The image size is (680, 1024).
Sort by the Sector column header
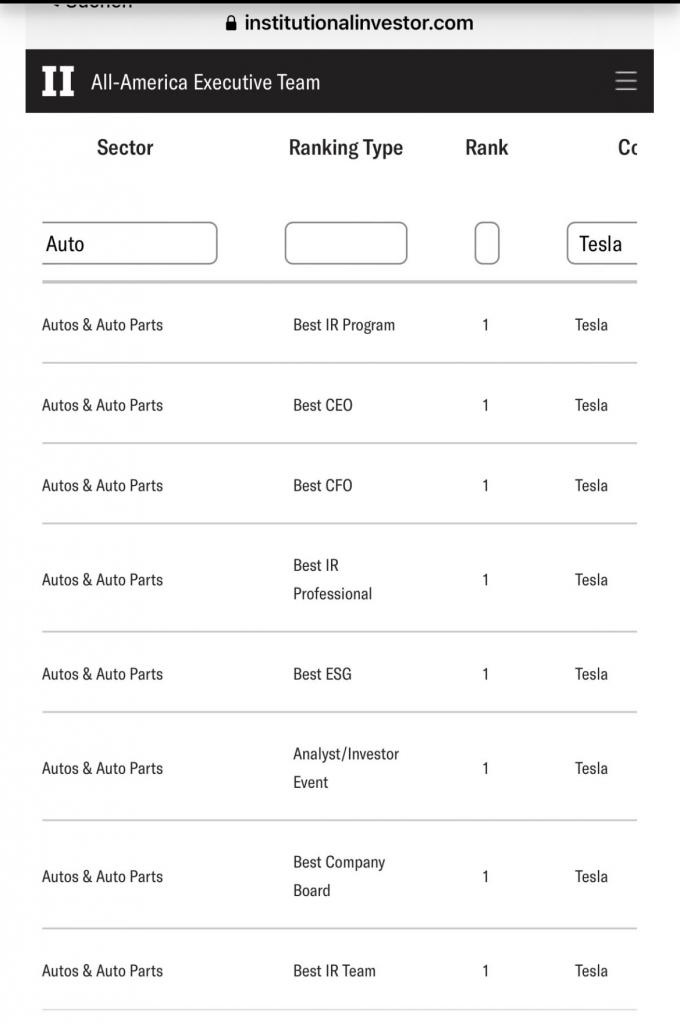125,148
